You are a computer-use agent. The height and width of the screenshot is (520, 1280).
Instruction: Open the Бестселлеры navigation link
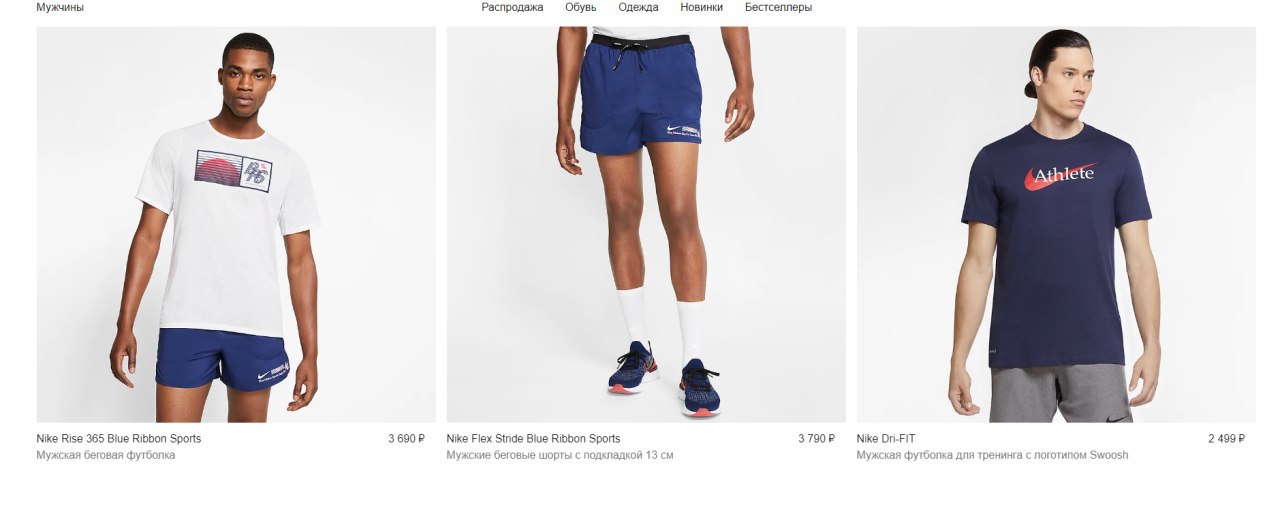[778, 7]
